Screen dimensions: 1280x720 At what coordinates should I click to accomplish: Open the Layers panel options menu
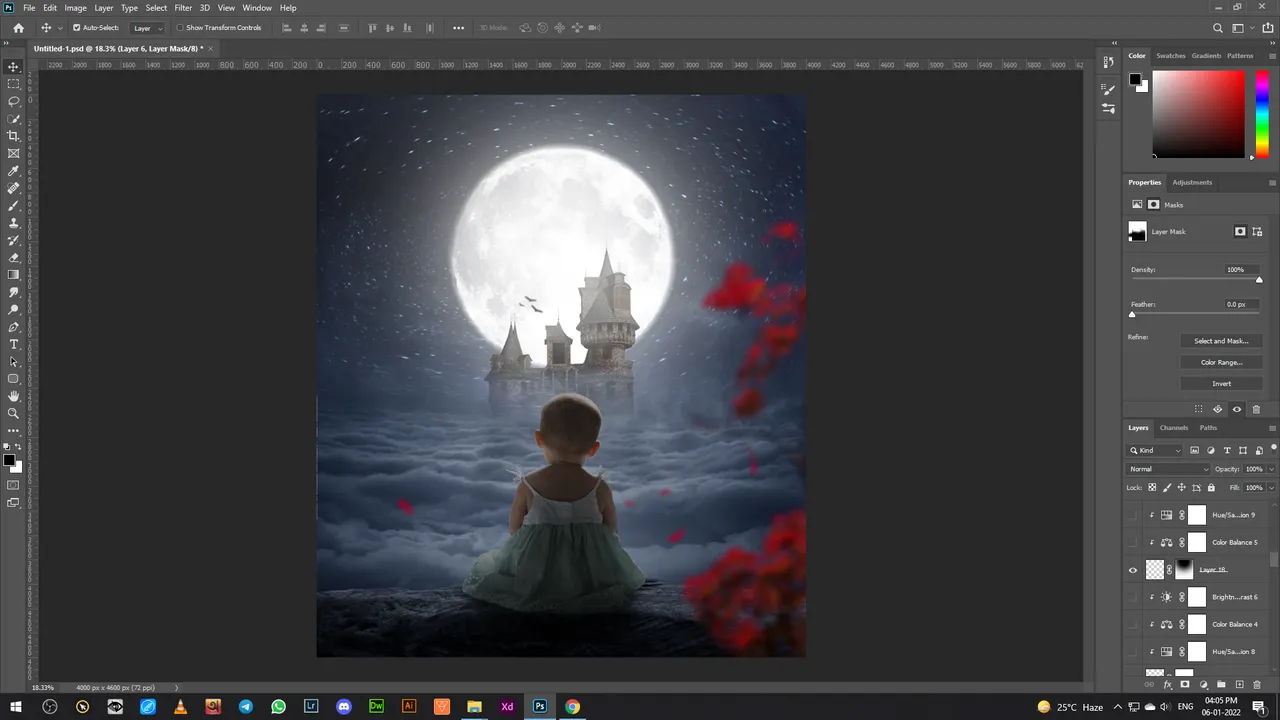1272,428
